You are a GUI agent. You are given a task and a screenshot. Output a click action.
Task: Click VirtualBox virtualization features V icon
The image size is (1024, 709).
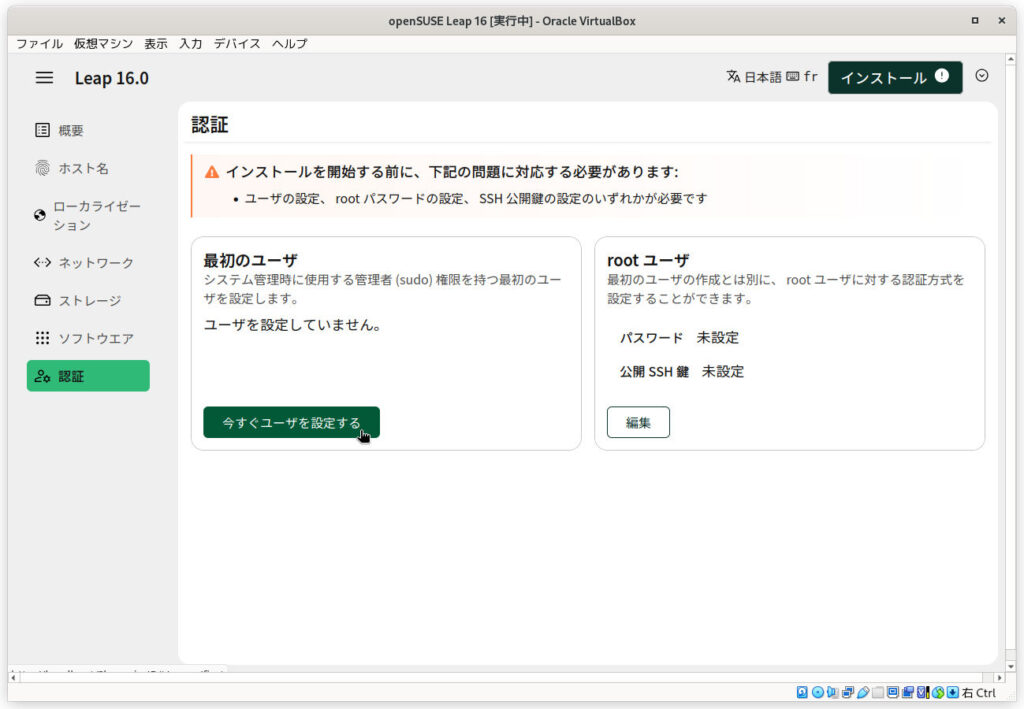tap(923, 692)
